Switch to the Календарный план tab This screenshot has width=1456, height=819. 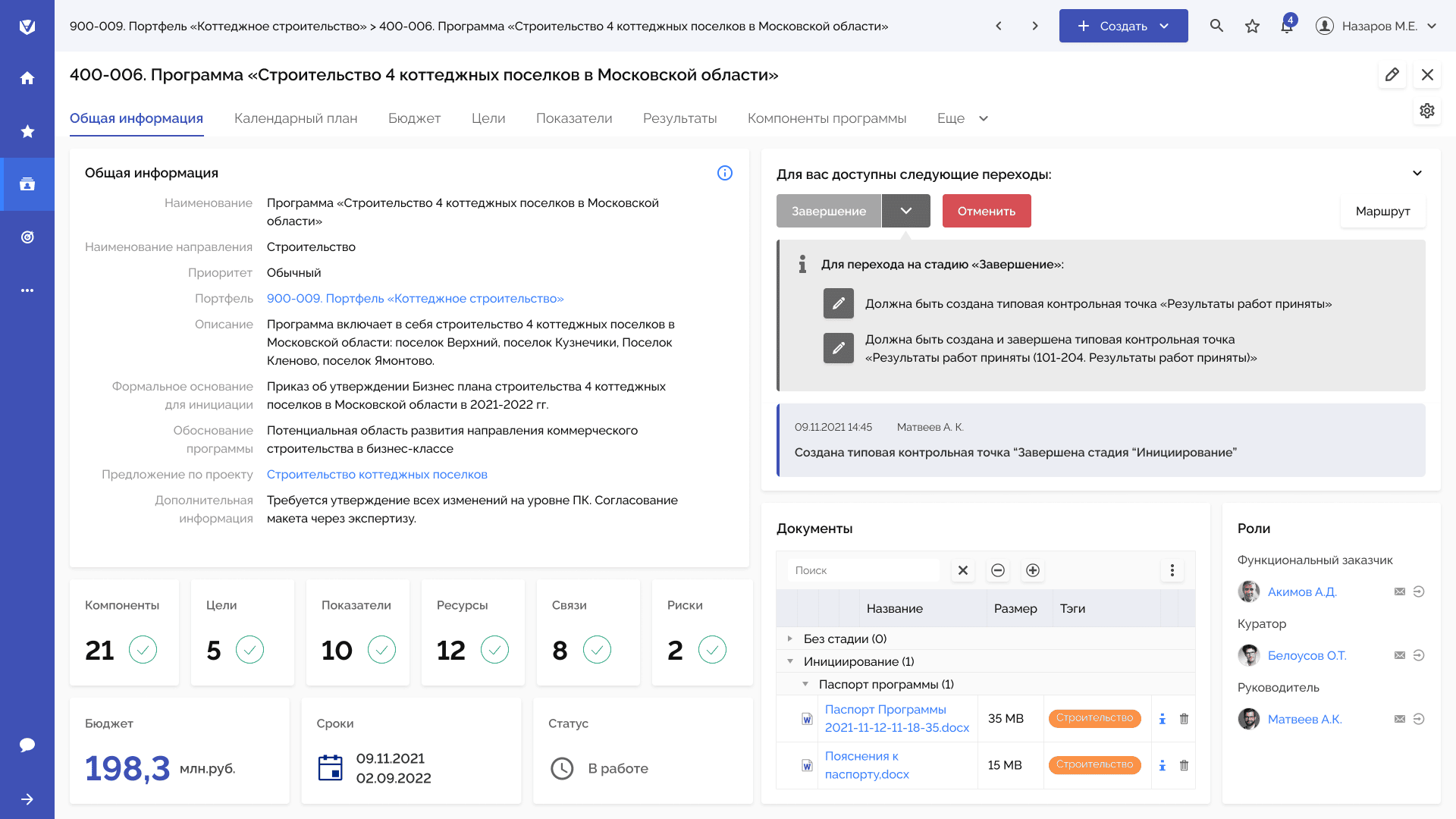coord(295,118)
